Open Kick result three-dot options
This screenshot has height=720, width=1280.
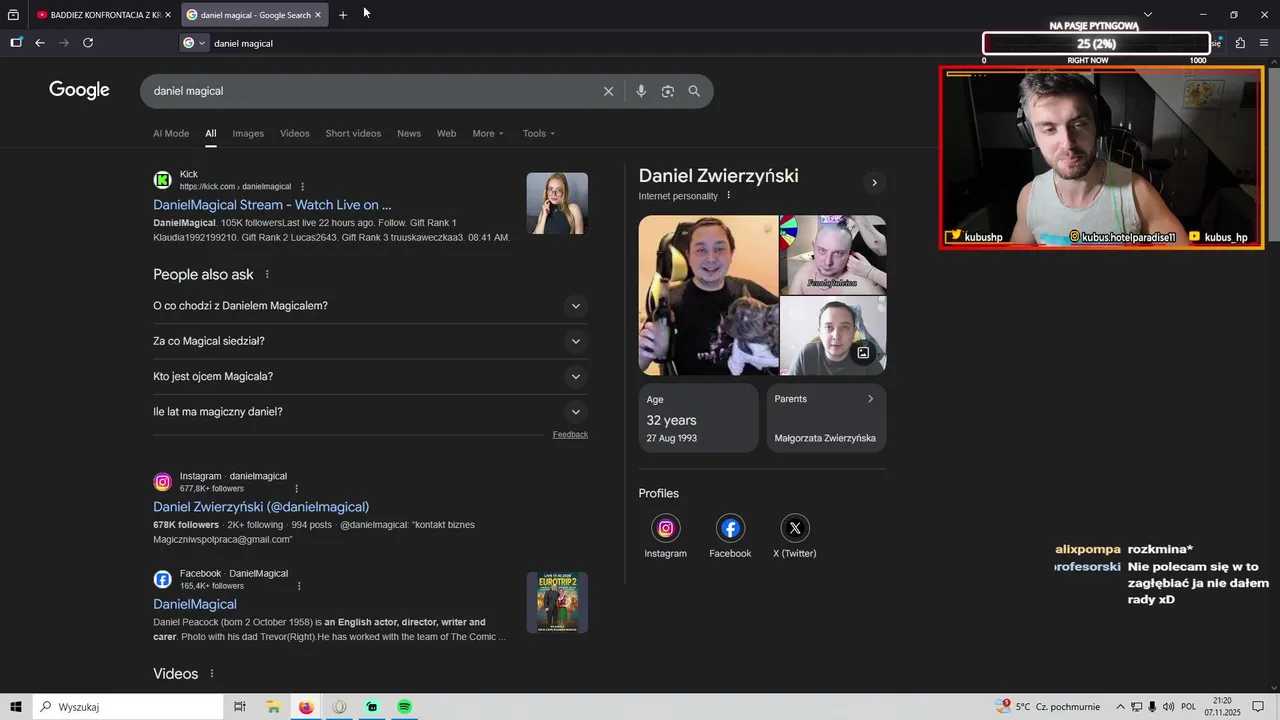tap(303, 187)
